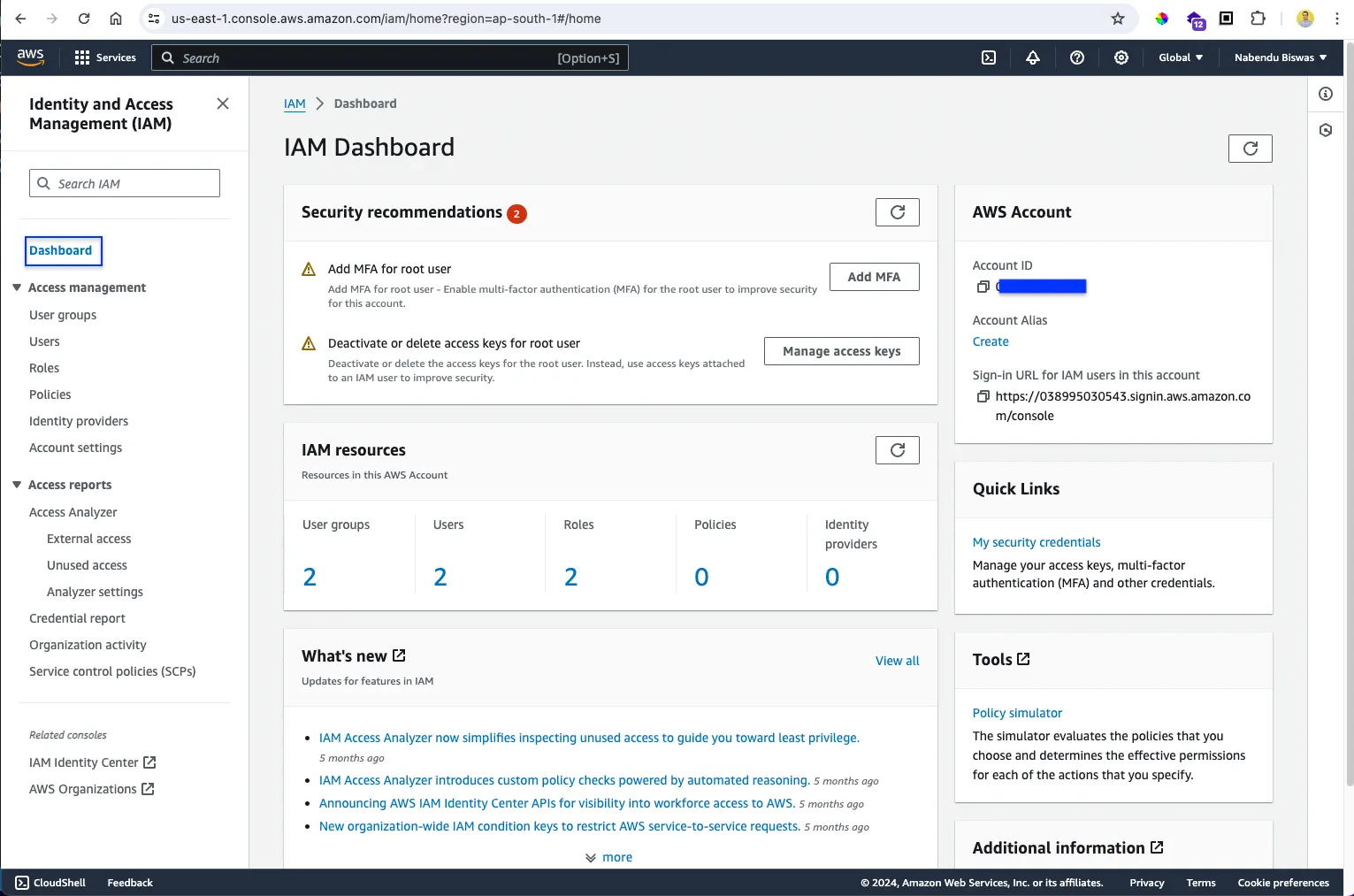The height and width of the screenshot is (896, 1354).
Task: Open Identity providers in the sidebar
Action: pos(79,421)
